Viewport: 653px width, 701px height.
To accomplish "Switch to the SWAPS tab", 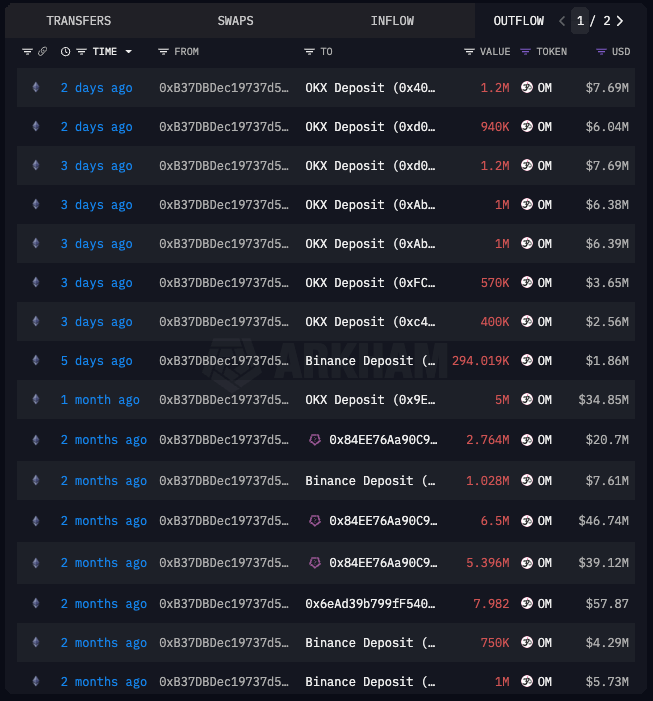I will [235, 20].
